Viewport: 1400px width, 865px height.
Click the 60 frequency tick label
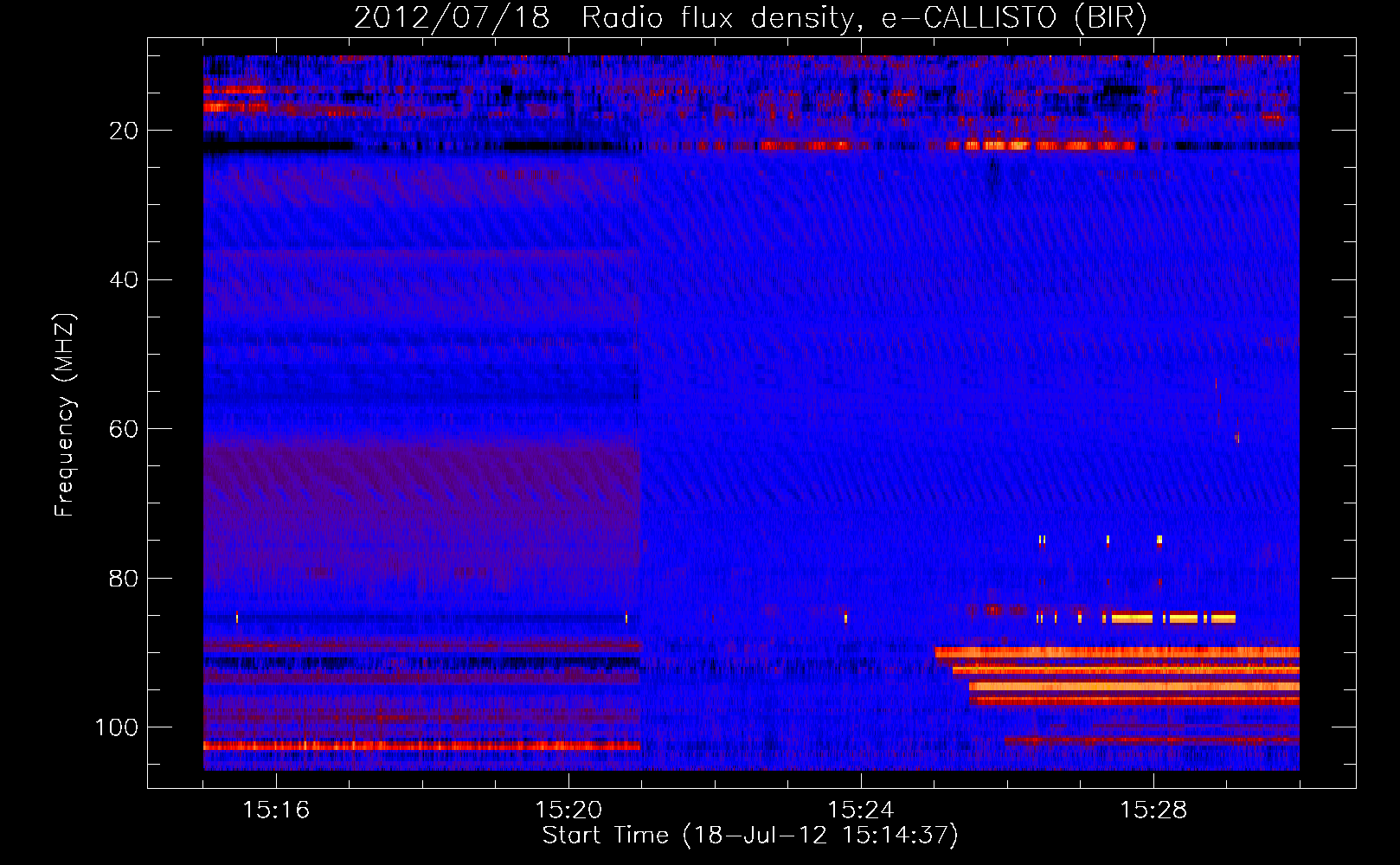(x=124, y=429)
